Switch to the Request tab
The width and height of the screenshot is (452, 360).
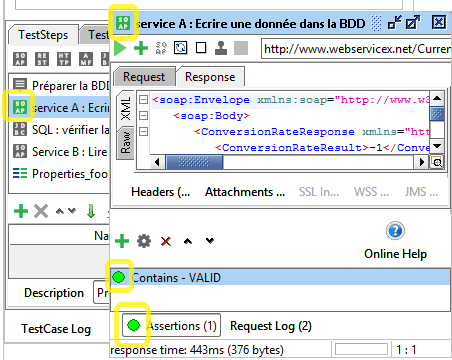click(144, 77)
